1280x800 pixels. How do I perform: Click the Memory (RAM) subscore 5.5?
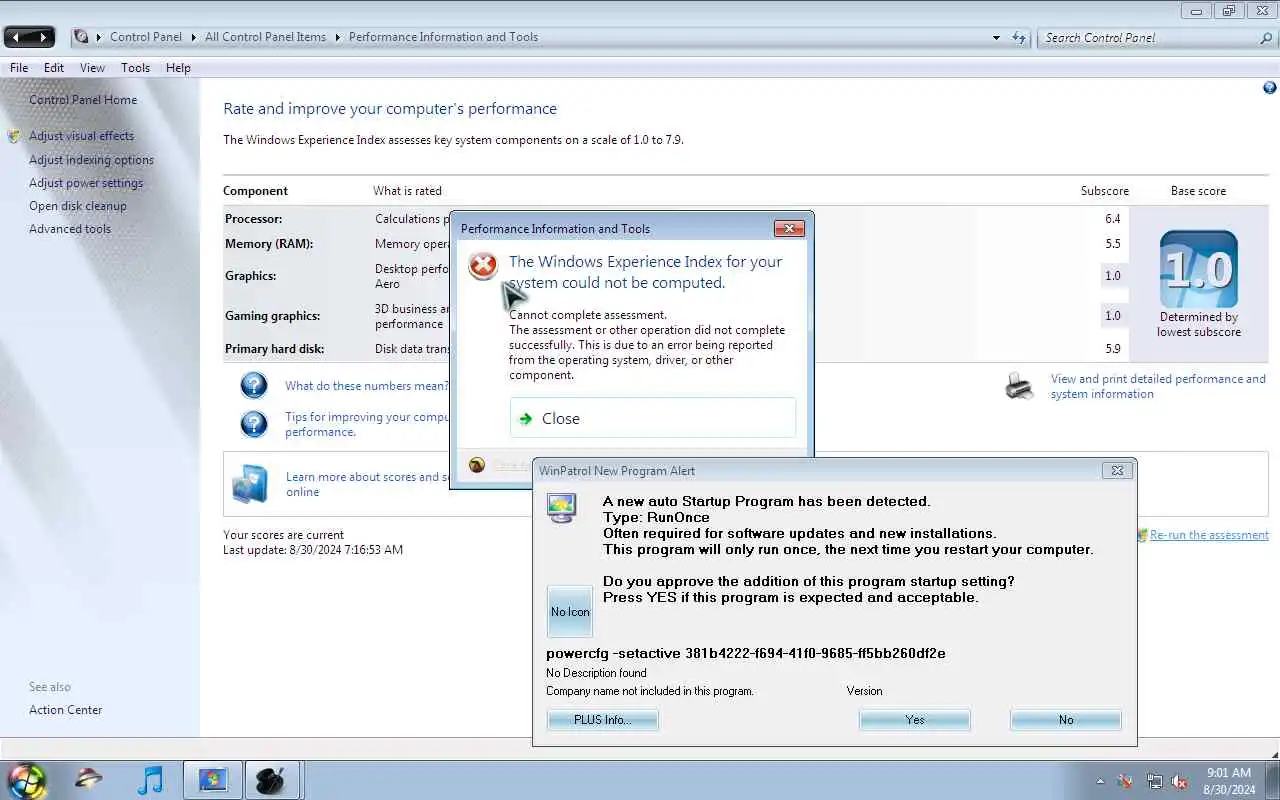click(1113, 244)
